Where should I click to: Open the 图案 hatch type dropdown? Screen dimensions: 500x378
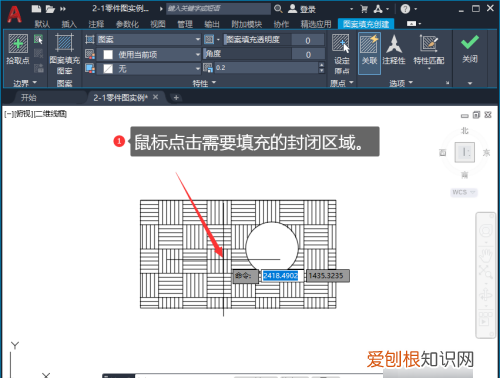coord(149,40)
